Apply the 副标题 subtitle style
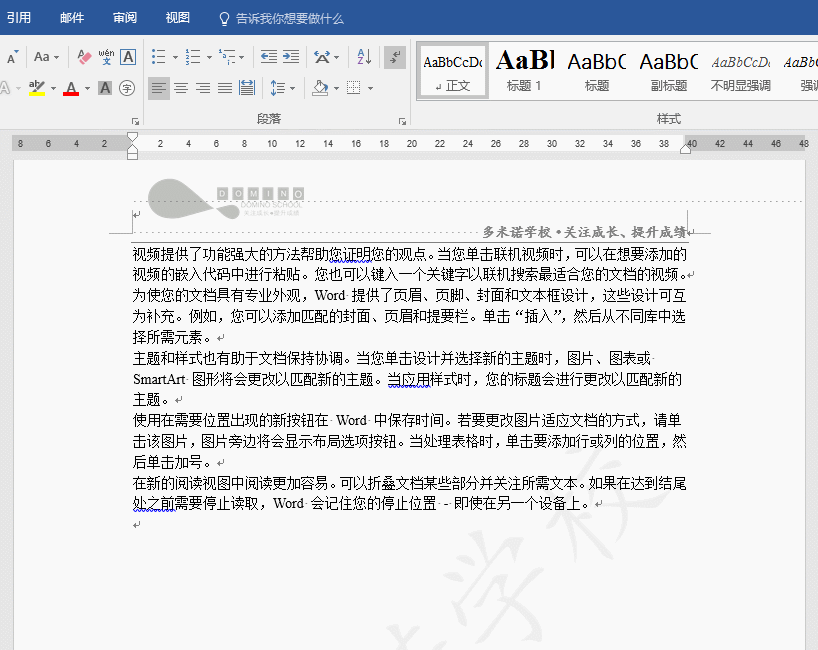818x650 pixels. coord(668,70)
